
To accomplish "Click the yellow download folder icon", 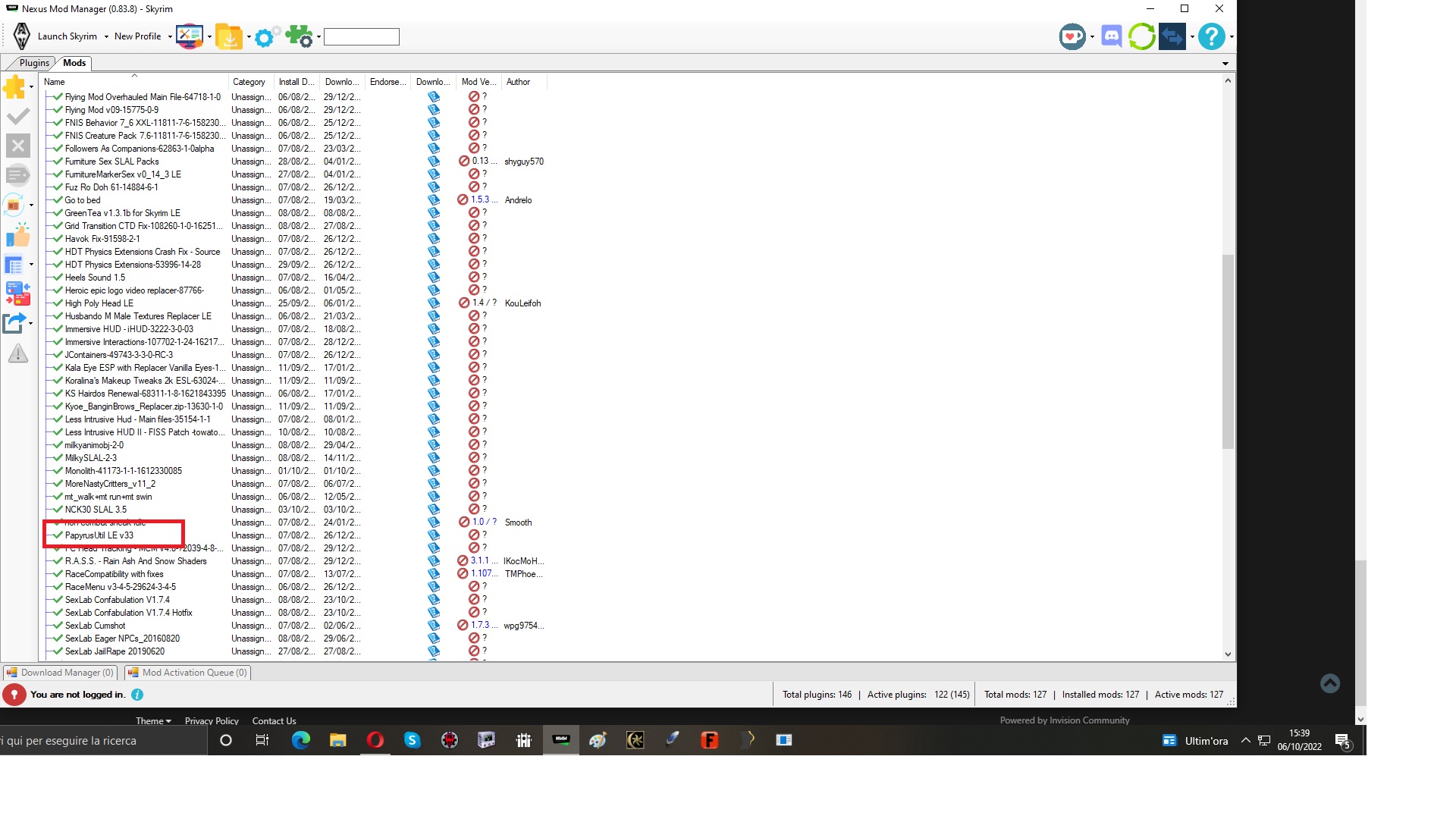I will coord(229,36).
